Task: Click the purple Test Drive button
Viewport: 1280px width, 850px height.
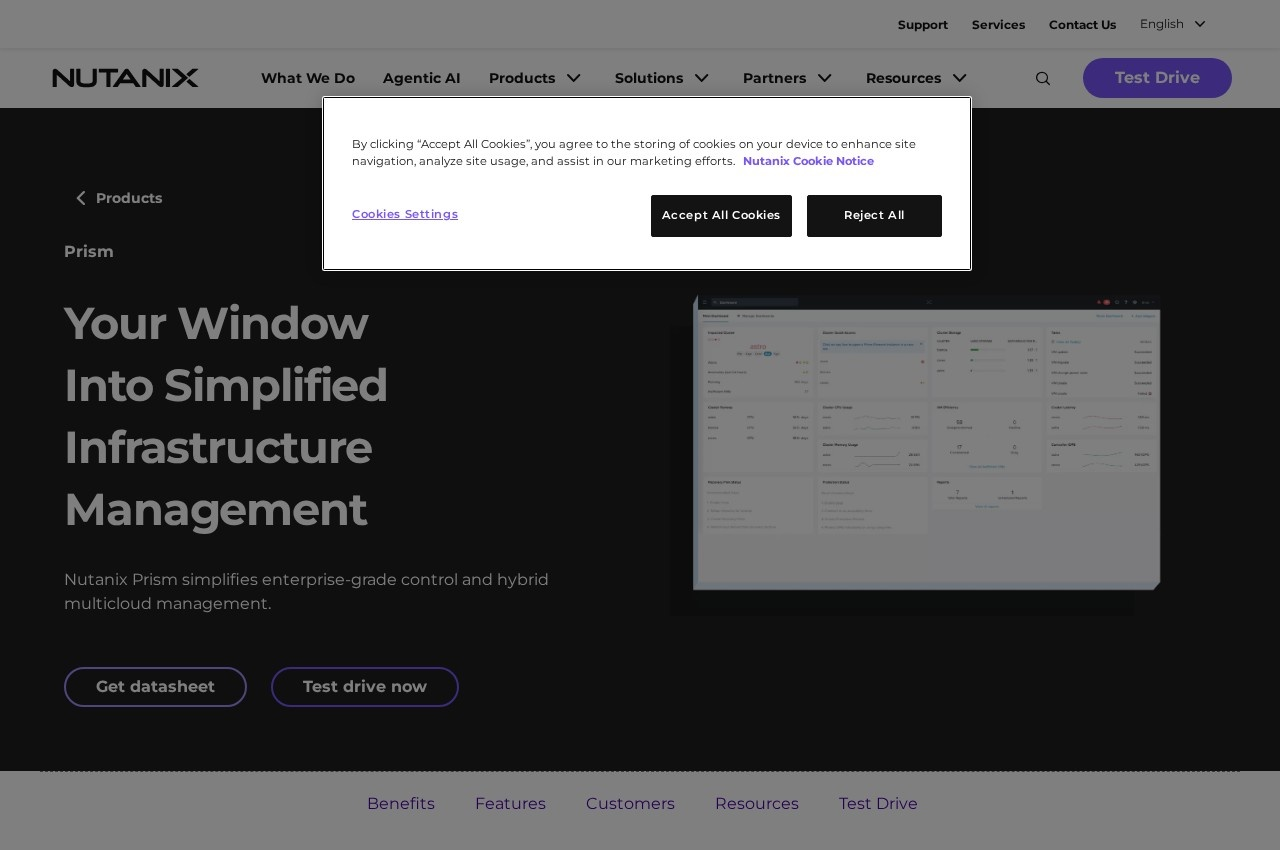Action: pyautogui.click(x=1157, y=78)
